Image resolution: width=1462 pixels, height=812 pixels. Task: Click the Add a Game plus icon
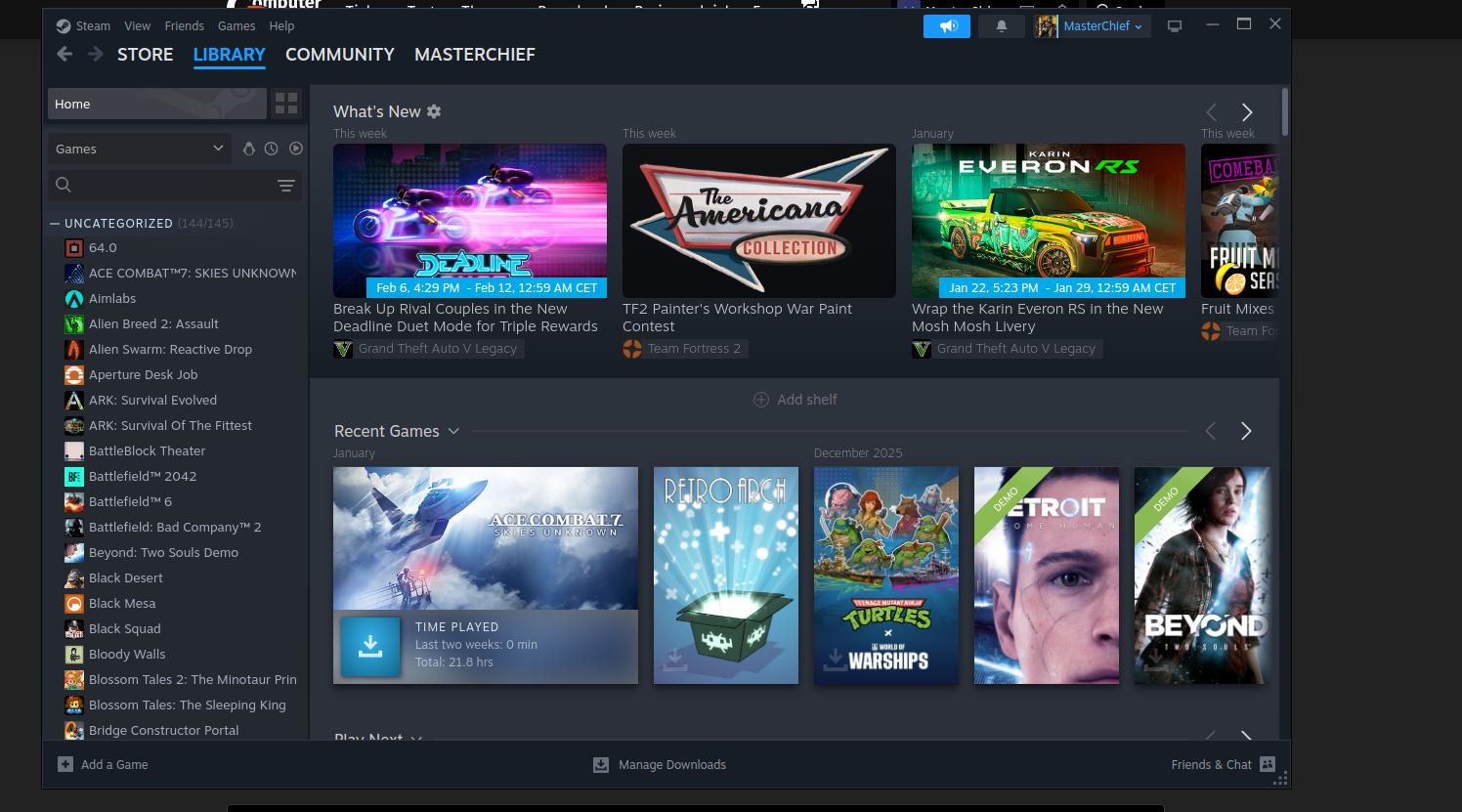65,764
